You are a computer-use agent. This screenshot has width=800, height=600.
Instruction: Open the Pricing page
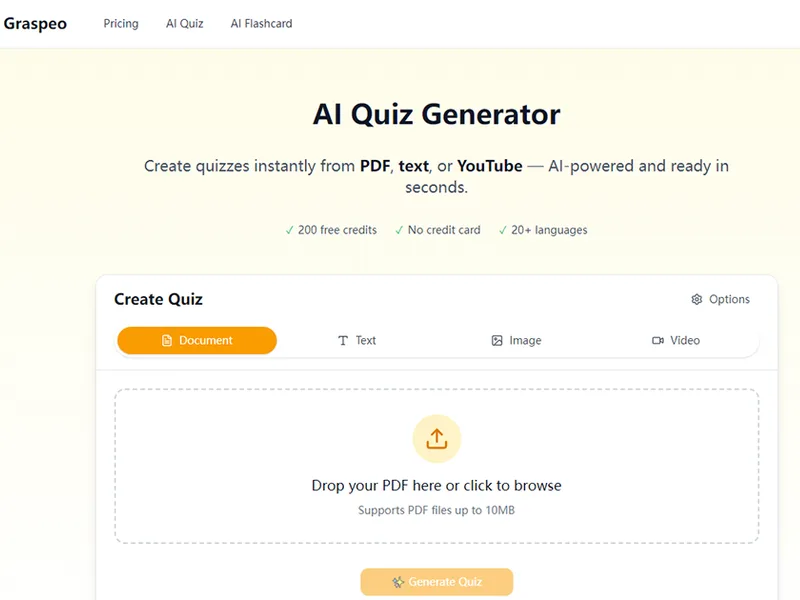(x=121, y=24)
